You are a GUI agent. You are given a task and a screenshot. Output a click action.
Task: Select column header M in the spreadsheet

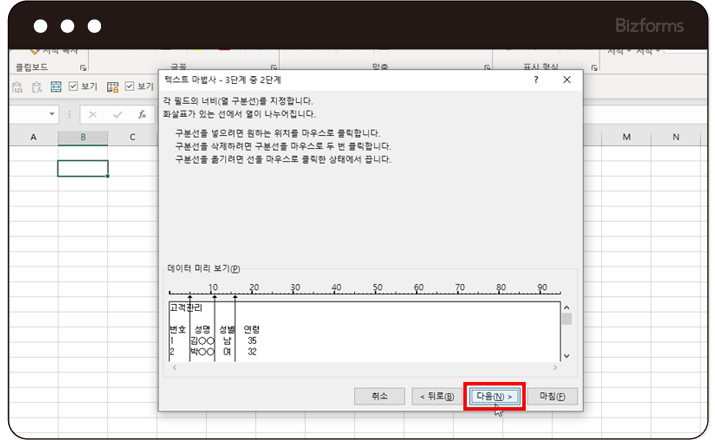point(627,137)
